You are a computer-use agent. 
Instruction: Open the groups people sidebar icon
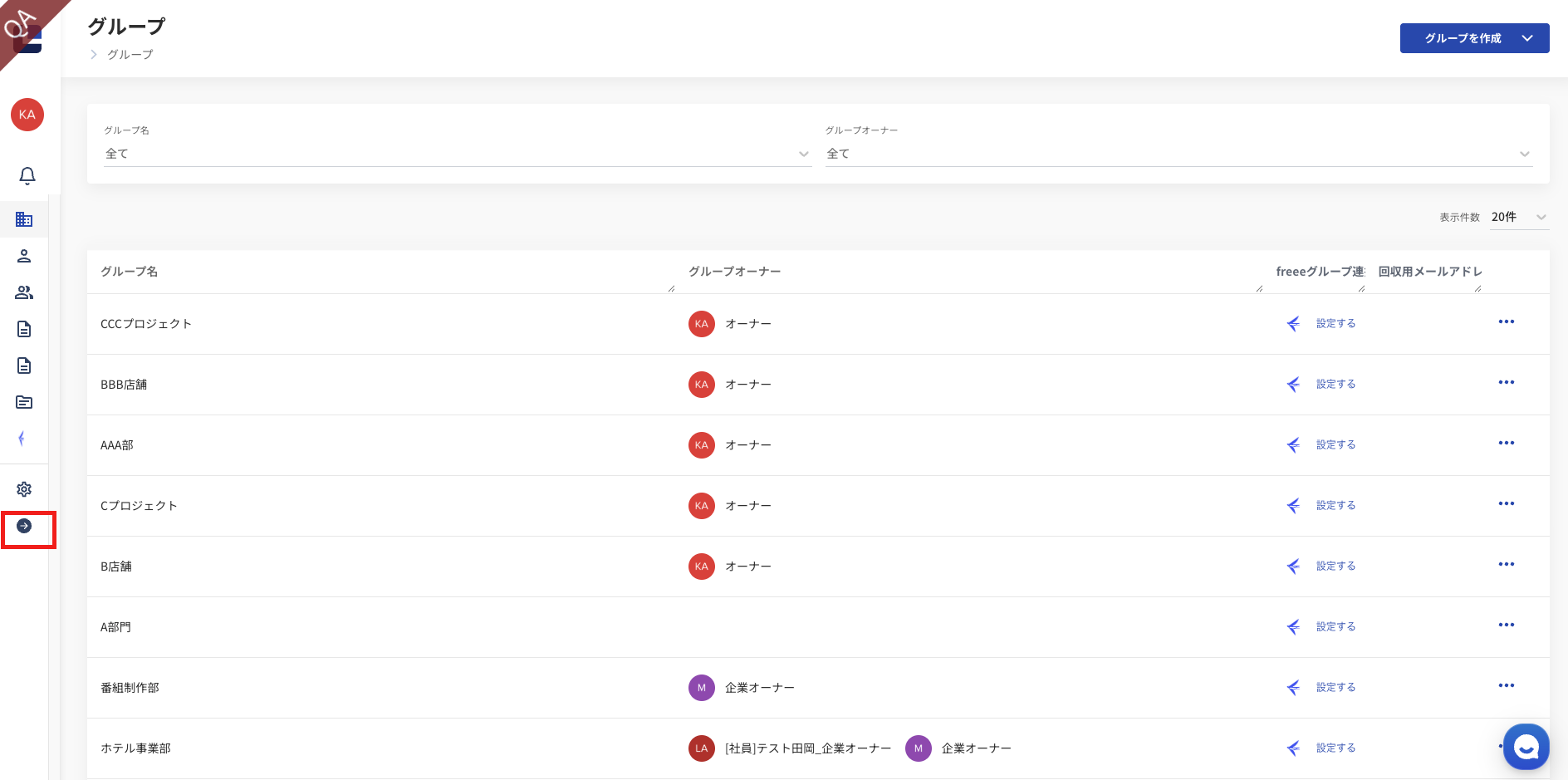point(24,292)
